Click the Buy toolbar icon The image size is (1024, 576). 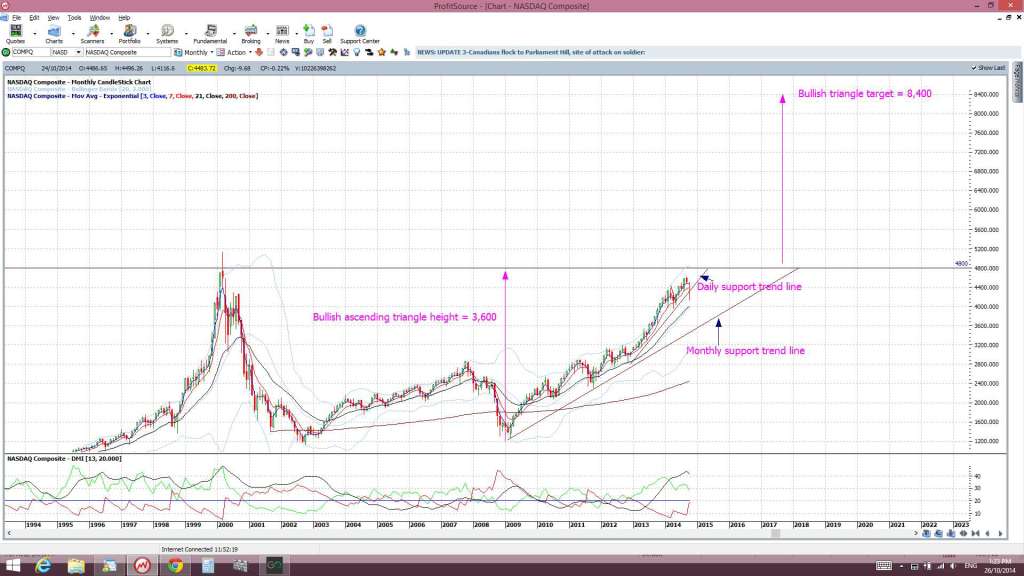coord(309,34)
